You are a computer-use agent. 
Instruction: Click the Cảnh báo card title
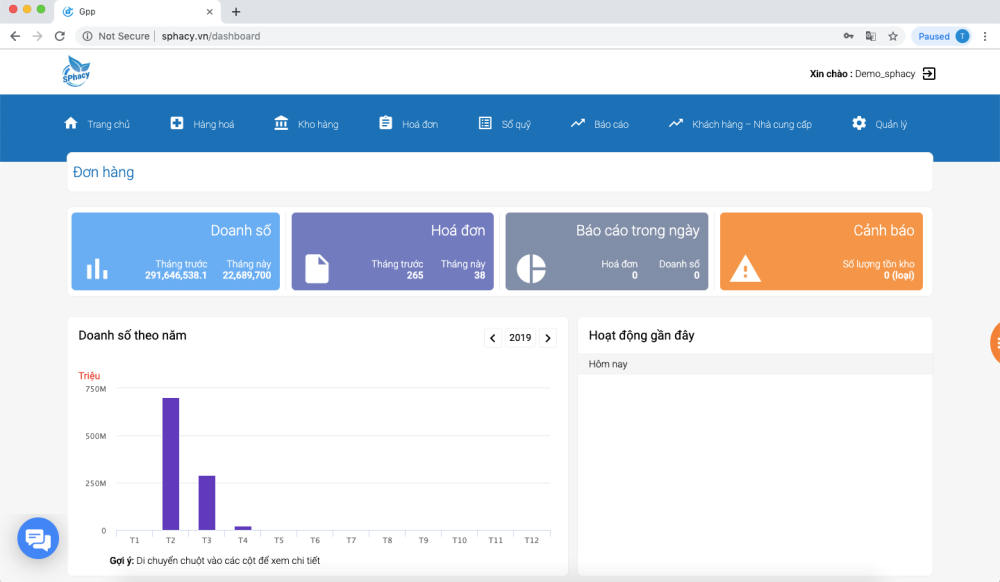tap(884, 230)
